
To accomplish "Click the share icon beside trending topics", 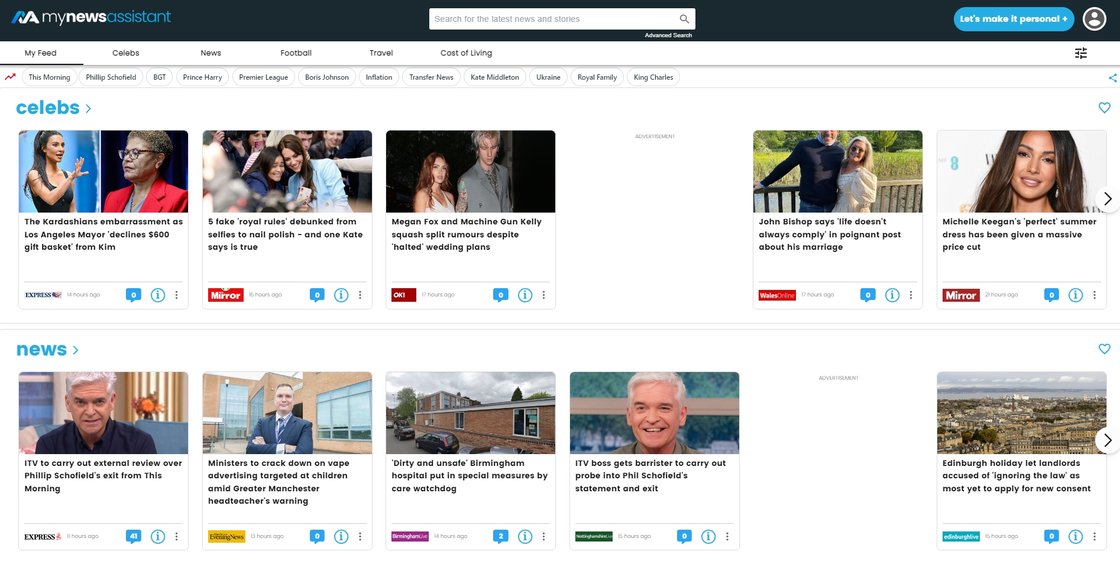I will coord(1113,77).
